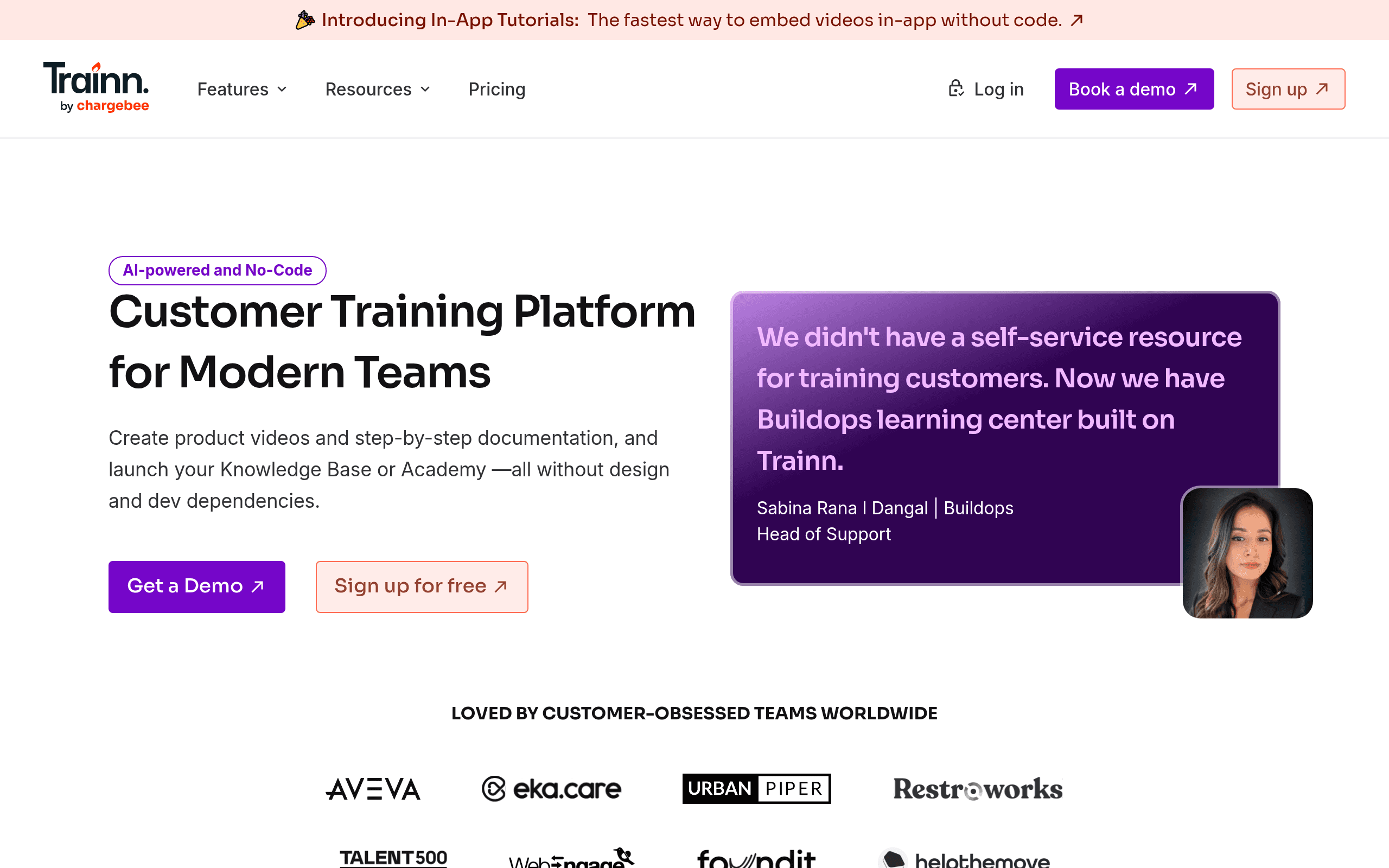Click the Urban Piper logo
The height and width of the screenshot is (868, 1389).
[756, 789]
